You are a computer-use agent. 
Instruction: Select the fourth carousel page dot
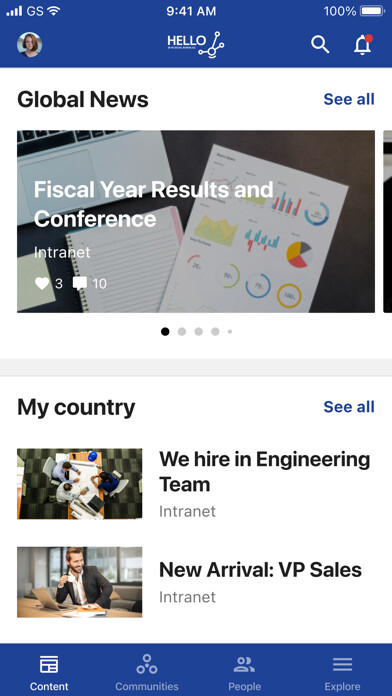pyautogui.click(x=215, y=332)
